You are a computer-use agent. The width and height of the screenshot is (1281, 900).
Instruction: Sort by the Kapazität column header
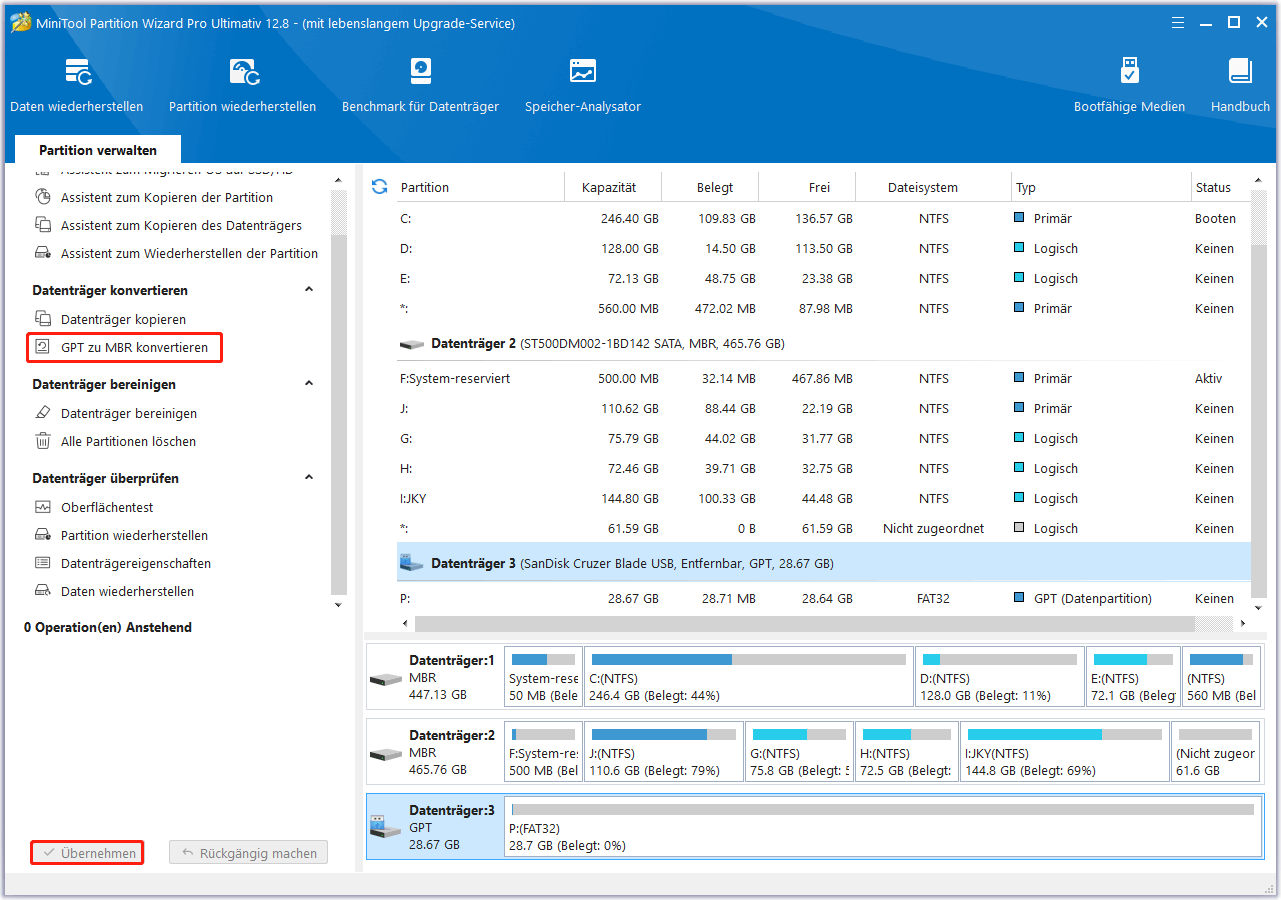point(614,187)
